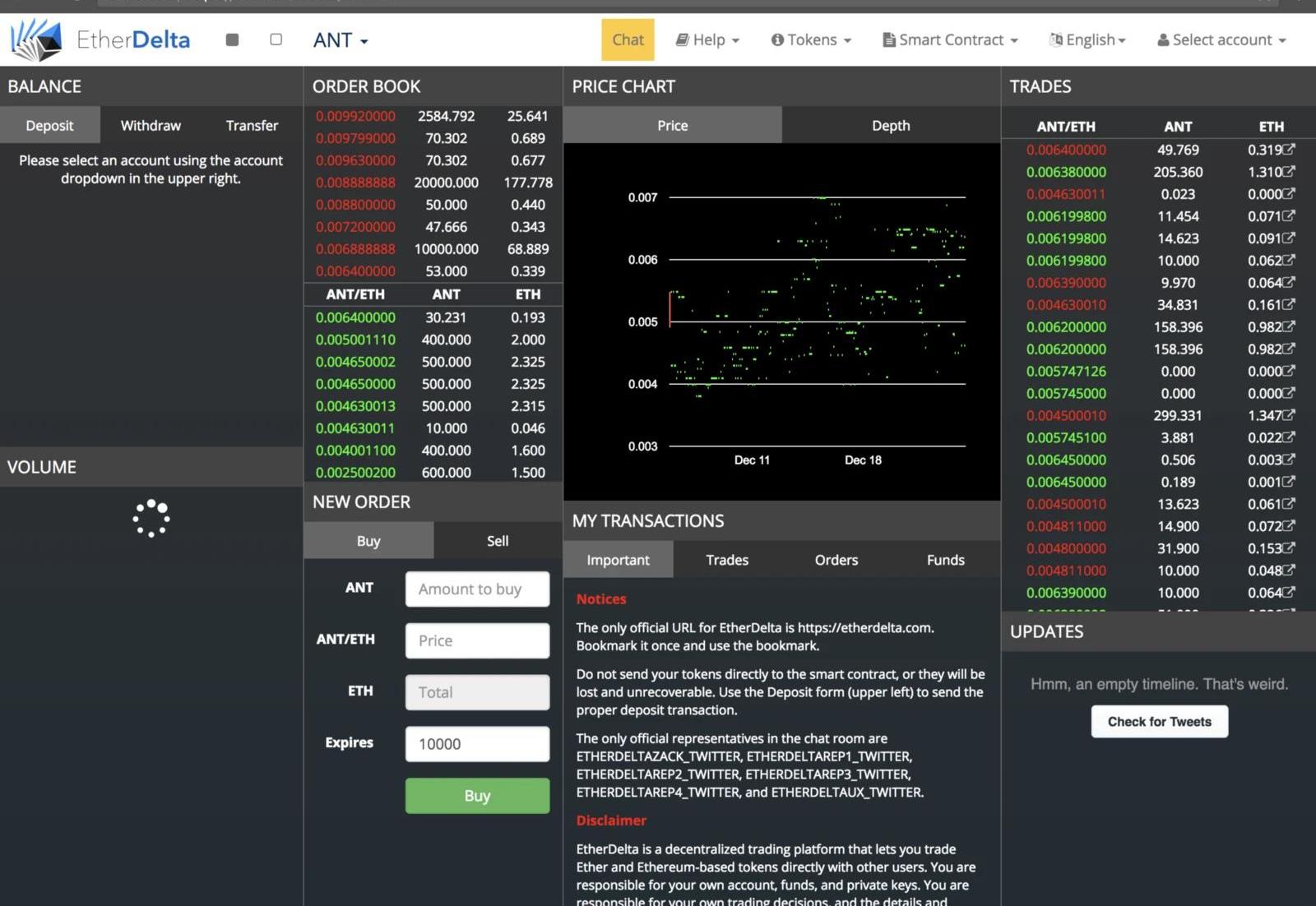Click the EtherDelta logo icon
Viewport: 1316px width, 906px height.
[36, 39]
